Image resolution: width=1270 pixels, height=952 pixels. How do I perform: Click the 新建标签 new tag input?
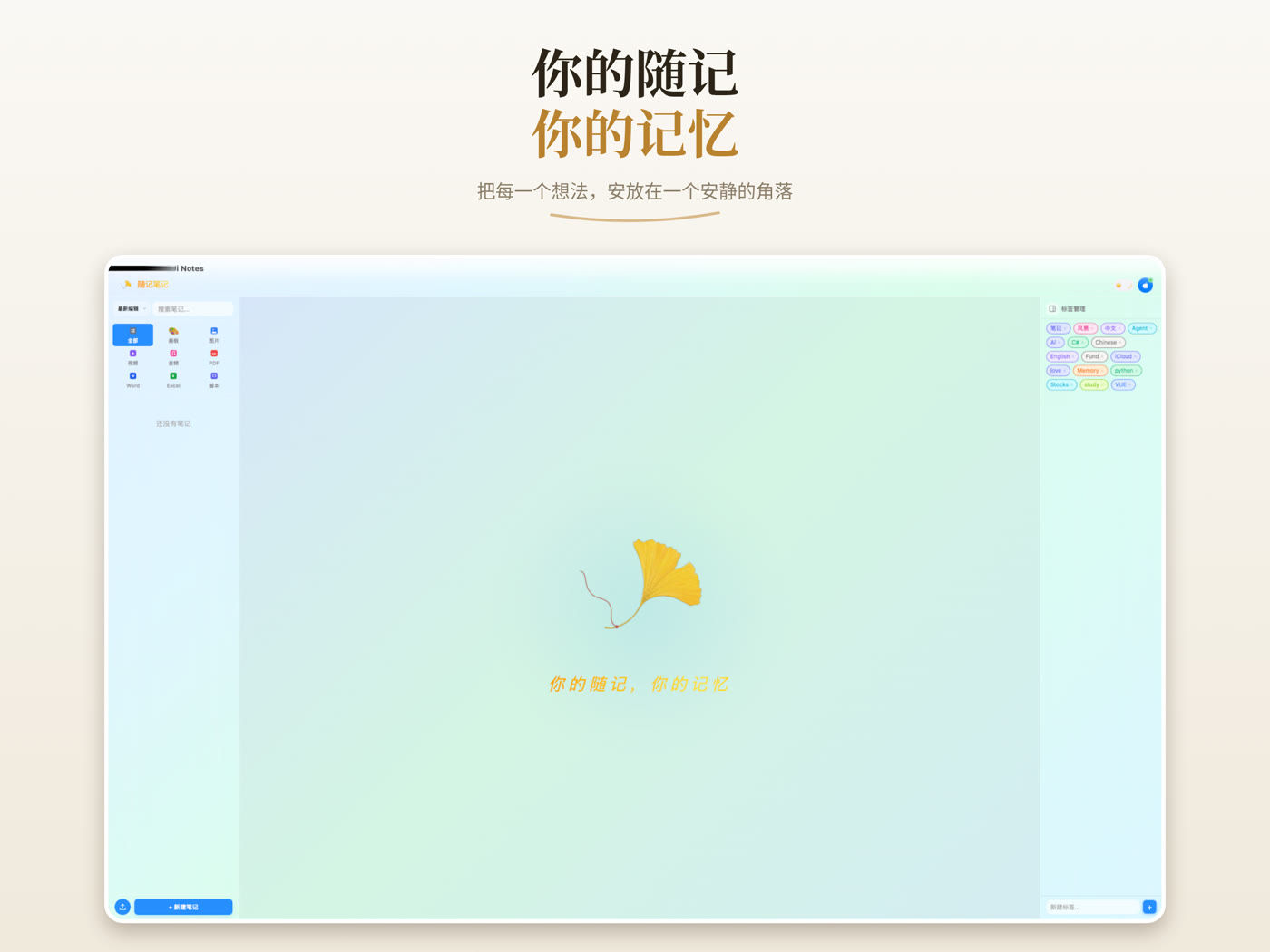click(x=1093, y=907)
